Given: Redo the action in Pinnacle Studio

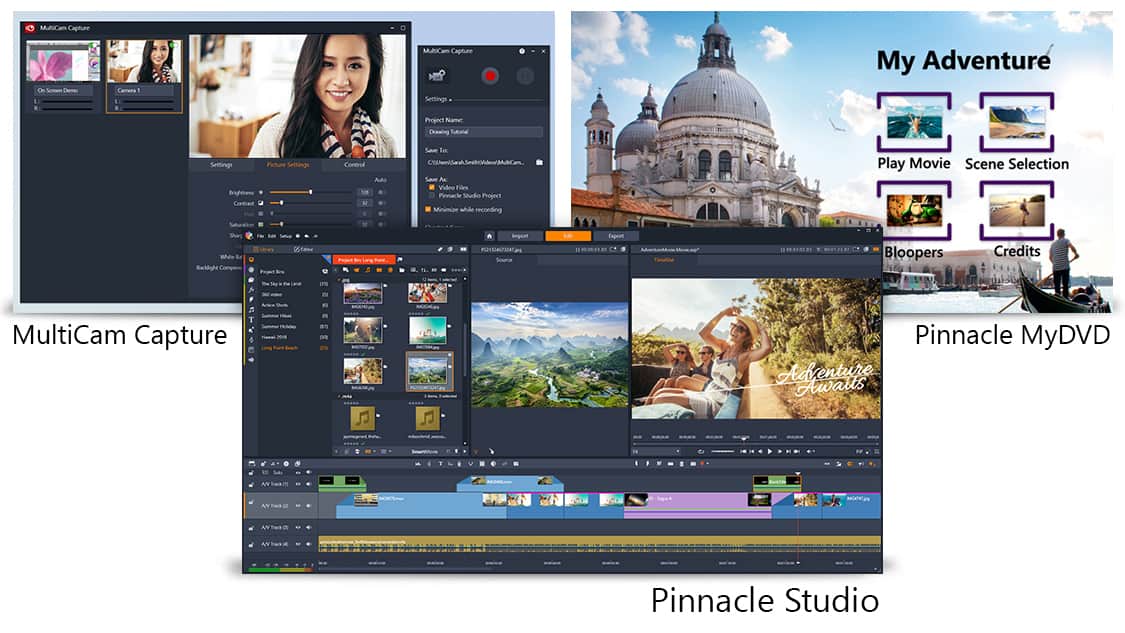Looking at the screenshot, I should pyautogui.click(x=315, y=235).
